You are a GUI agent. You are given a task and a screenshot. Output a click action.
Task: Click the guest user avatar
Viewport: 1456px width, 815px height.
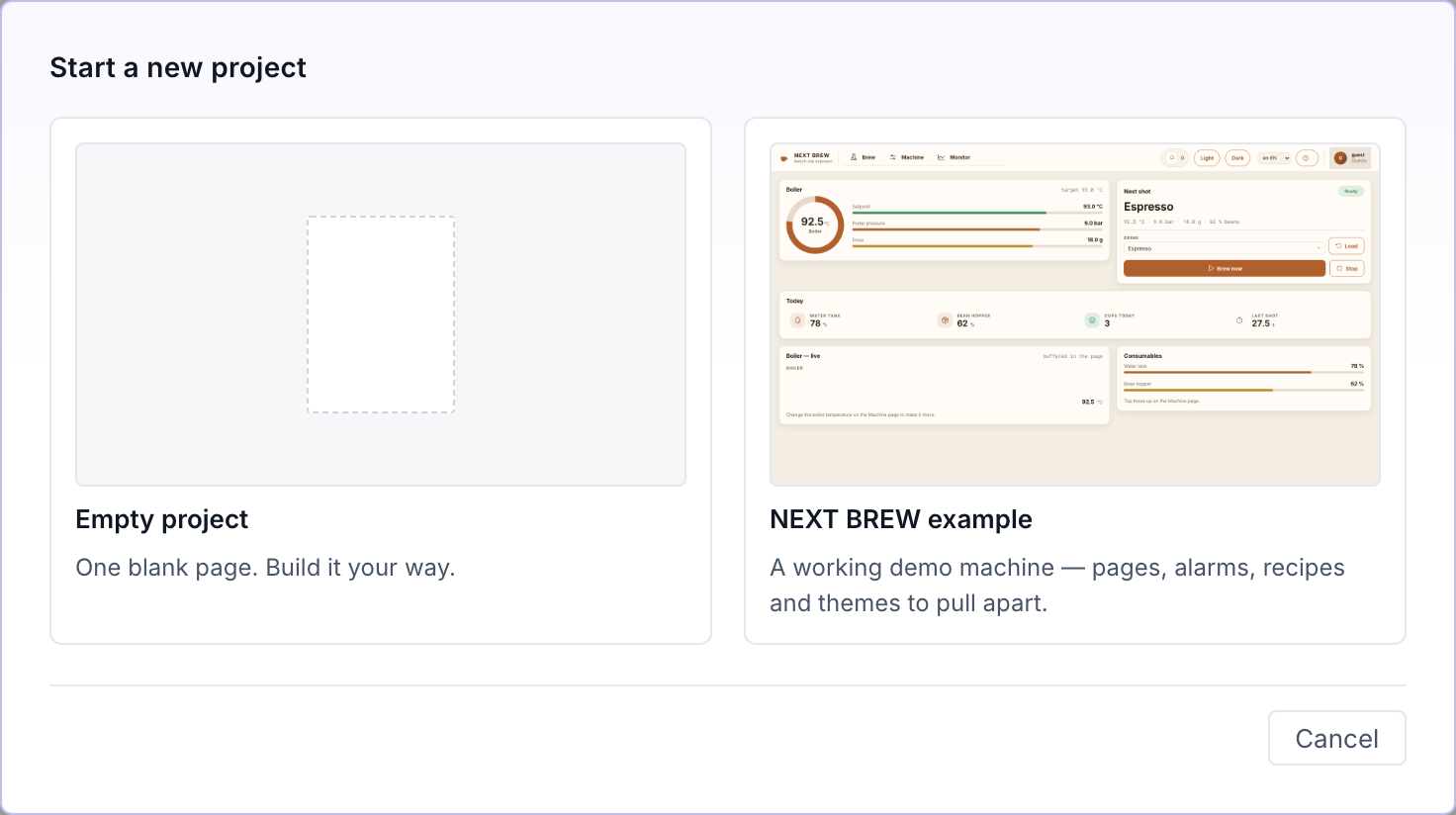click(1341, 157)
